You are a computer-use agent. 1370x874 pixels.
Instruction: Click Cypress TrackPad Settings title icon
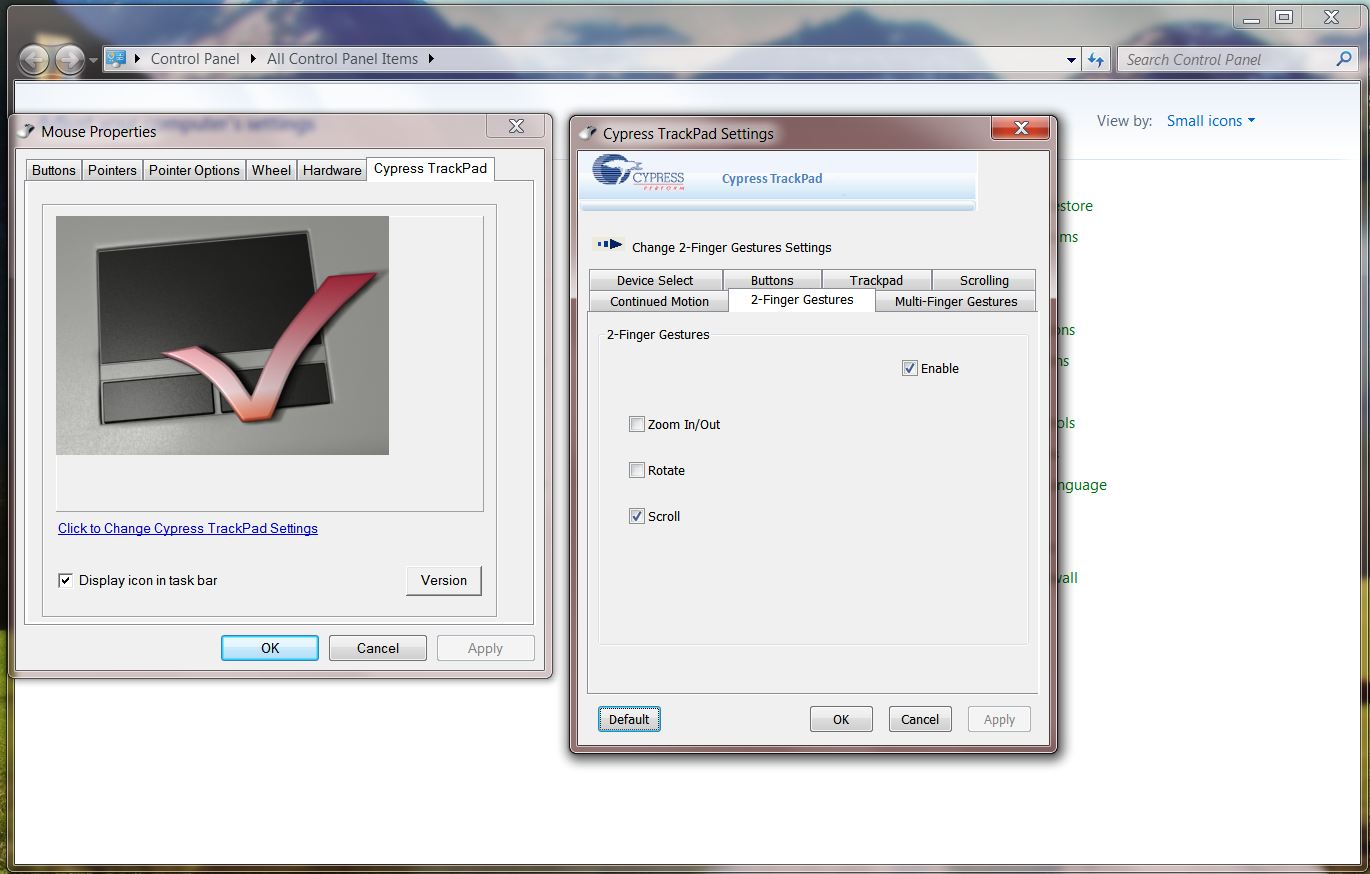point(588,133)
